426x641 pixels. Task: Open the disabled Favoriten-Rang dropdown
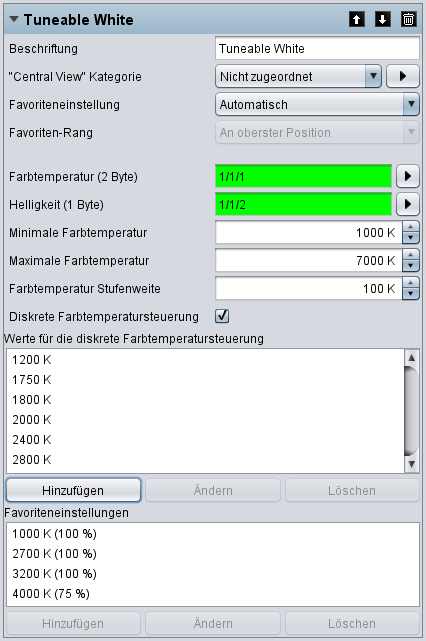(x=317, y=132)
